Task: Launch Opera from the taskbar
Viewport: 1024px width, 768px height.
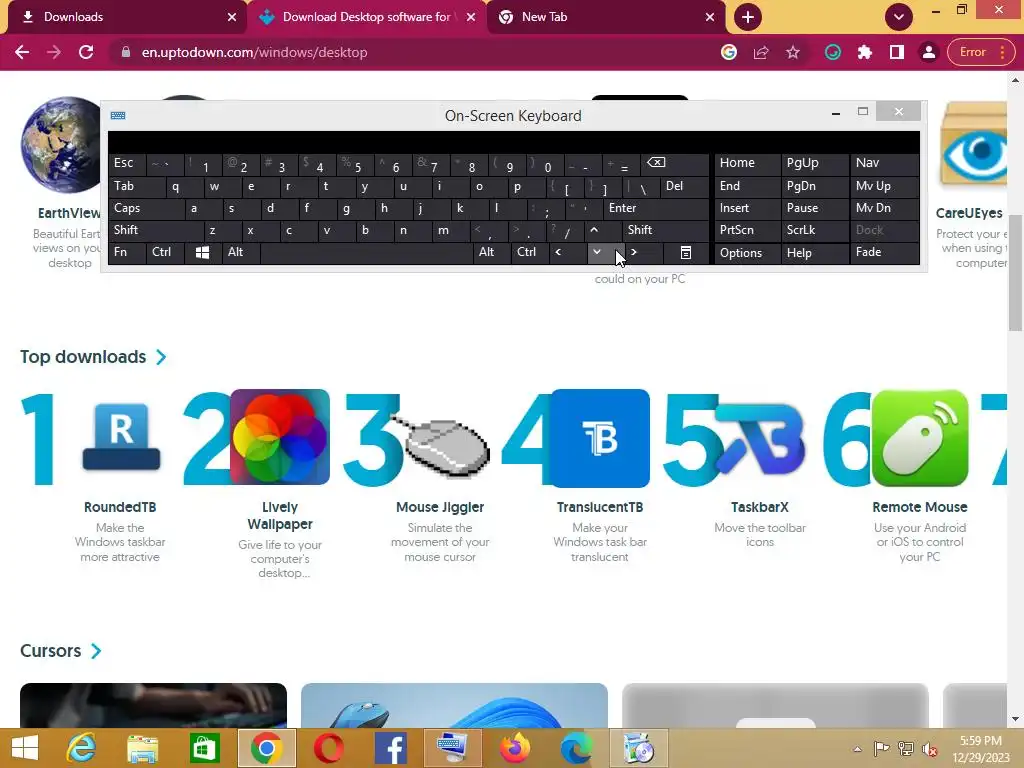Action: 328,748
